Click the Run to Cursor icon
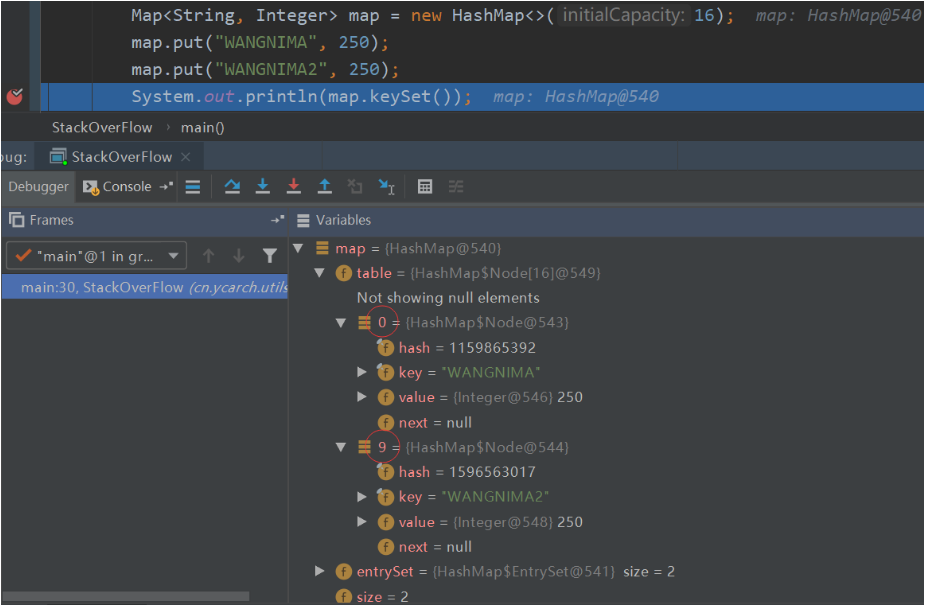Viewport: 925px width, 605px height. click(385, 186)
